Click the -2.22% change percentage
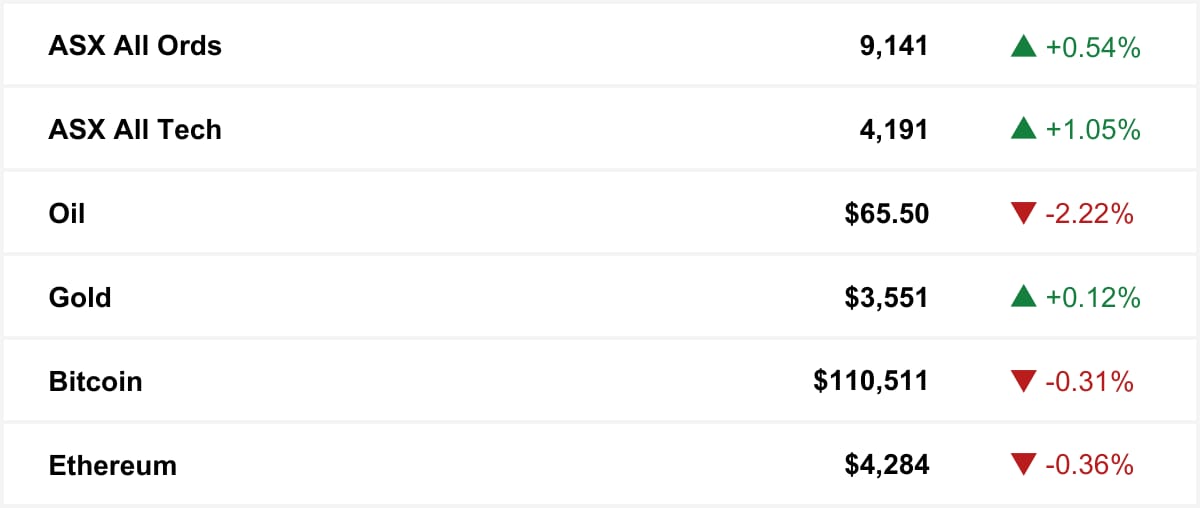 [x=1090, y=214]
